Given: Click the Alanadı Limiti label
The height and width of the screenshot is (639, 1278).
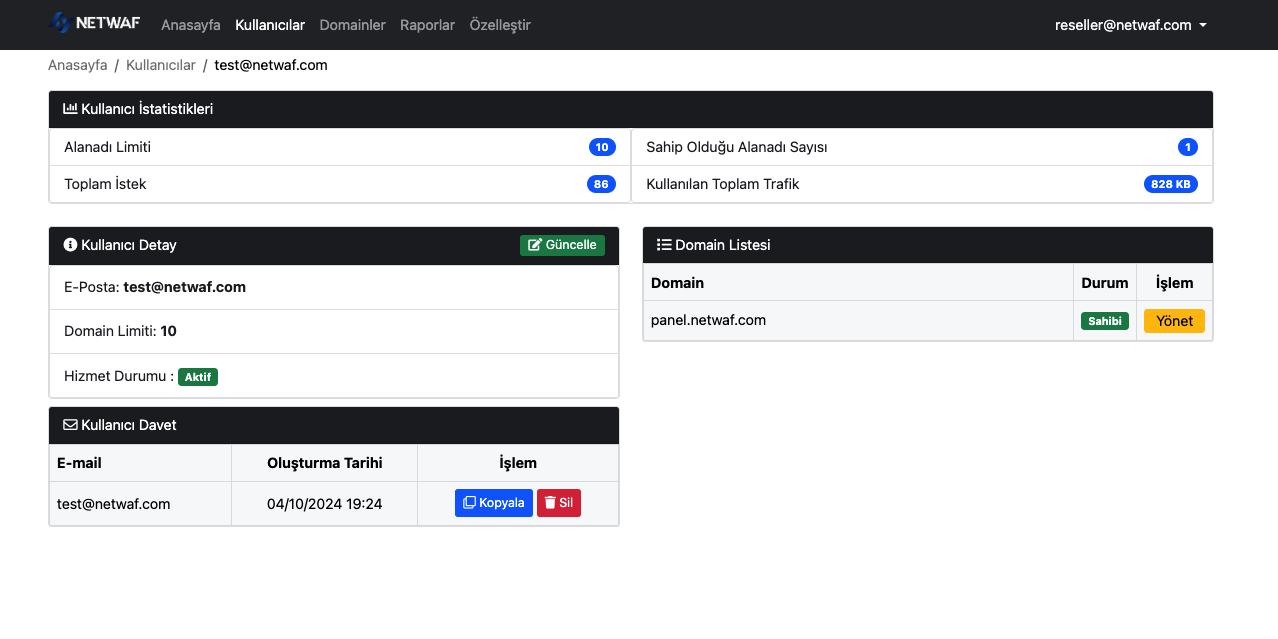Looking at the screenshot, I should [x=108, y=147].
